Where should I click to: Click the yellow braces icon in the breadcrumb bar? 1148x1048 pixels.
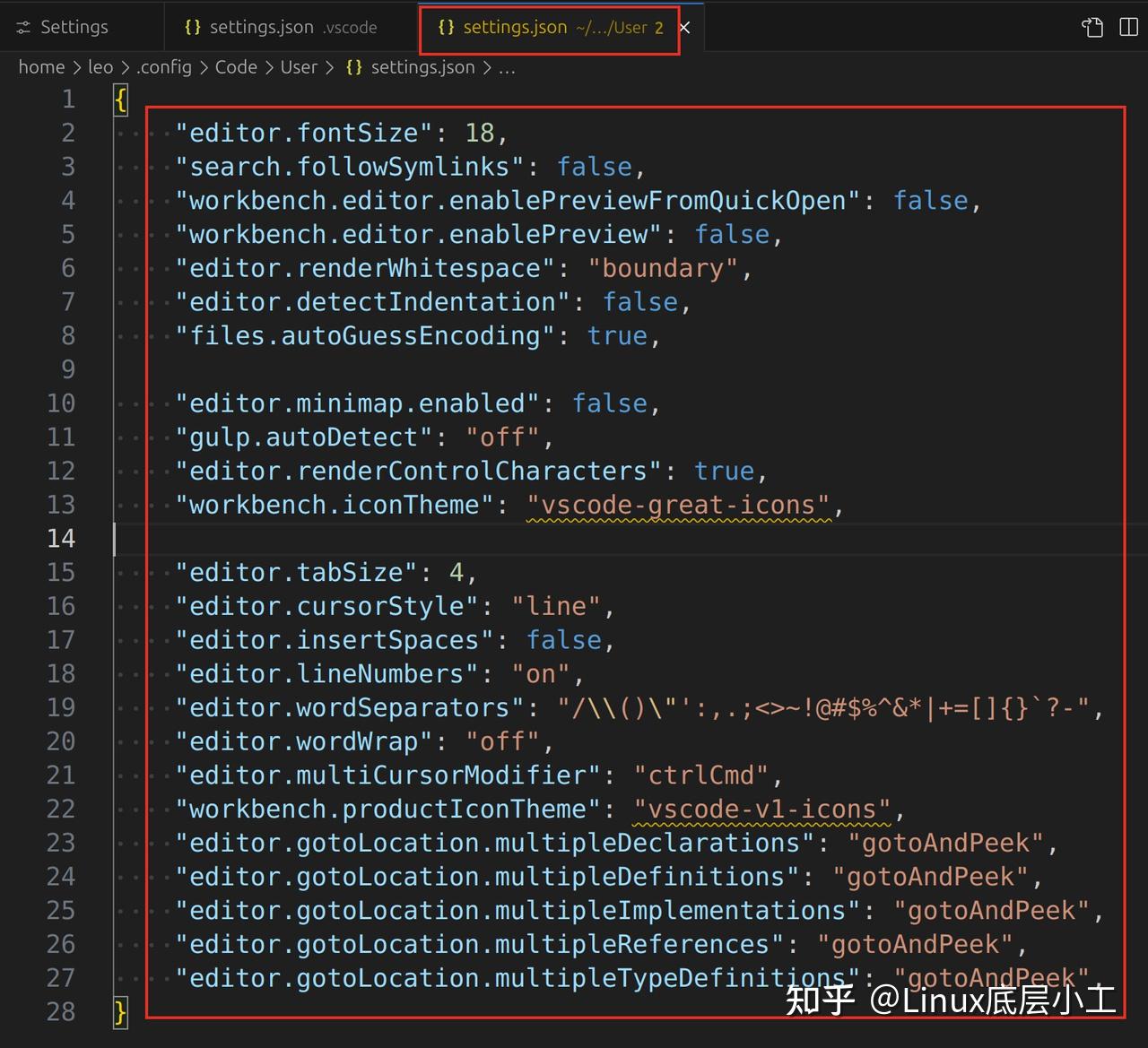(353, 66)
